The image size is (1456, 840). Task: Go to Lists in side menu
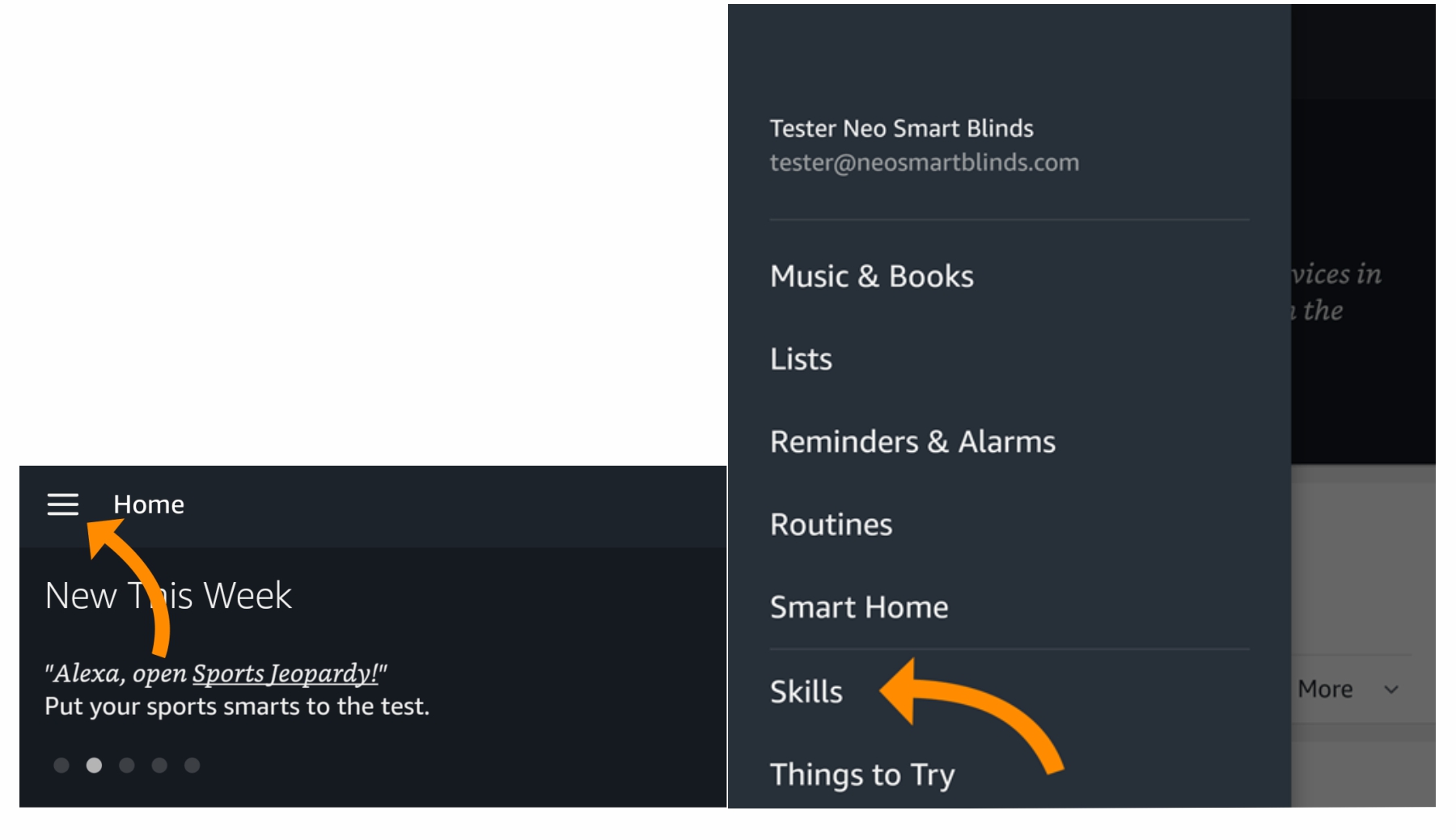point(801,359)
